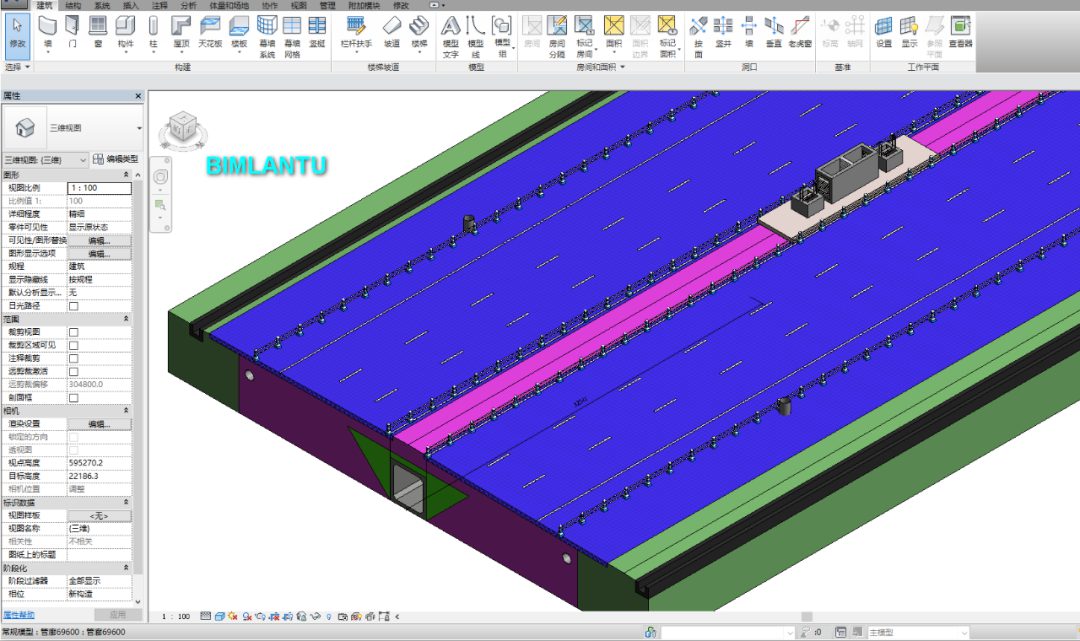Click the 楼板 (Floor) tool
Image resolution: width=1080 pixels, height=641 pixels.
(239, 32)
